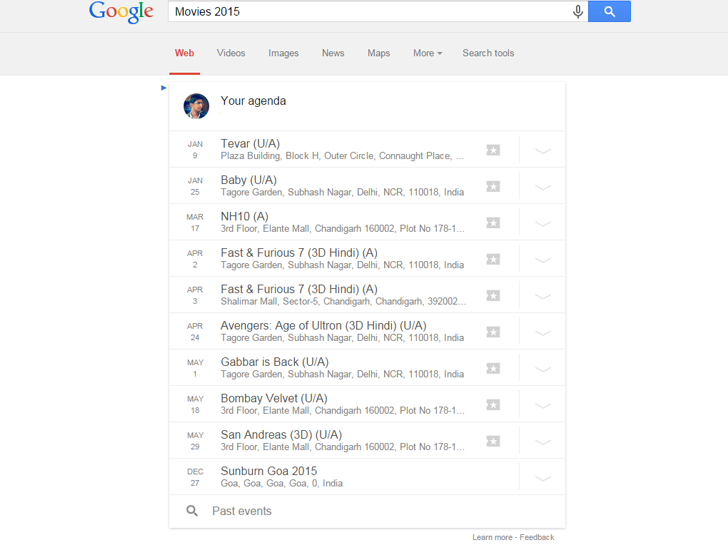This screenshot has width=728, height=550.
Task: Click the magnifier icon beside Past events
Action: (192, 511)
